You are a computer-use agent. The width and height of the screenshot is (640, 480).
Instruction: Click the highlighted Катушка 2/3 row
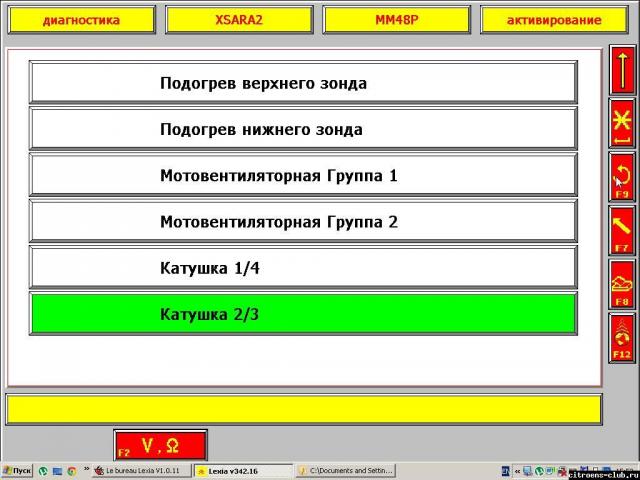pos(303,313)
